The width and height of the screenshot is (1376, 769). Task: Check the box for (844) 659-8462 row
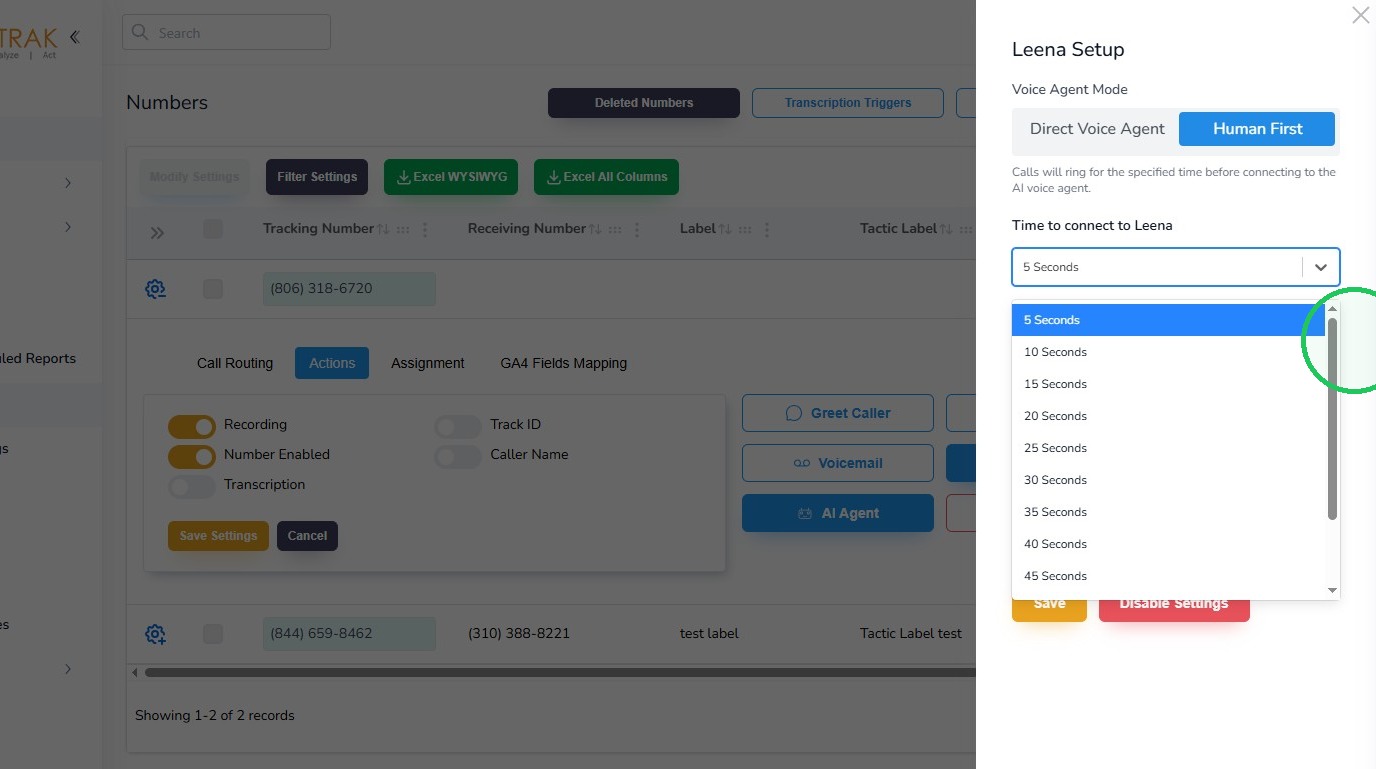[x=213, y=634]
